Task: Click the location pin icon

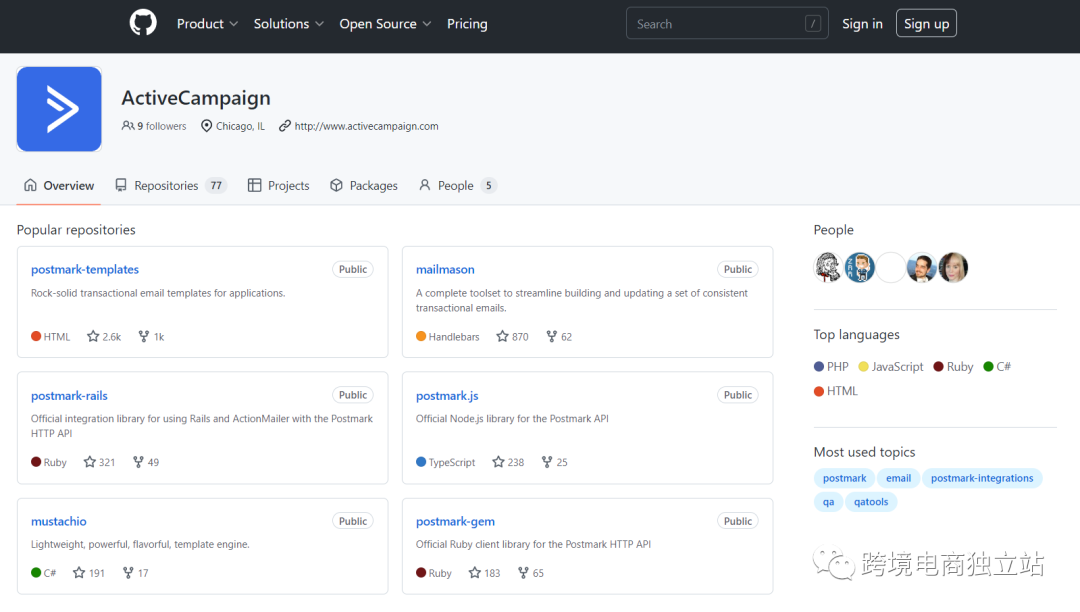Action: (206, 125)
